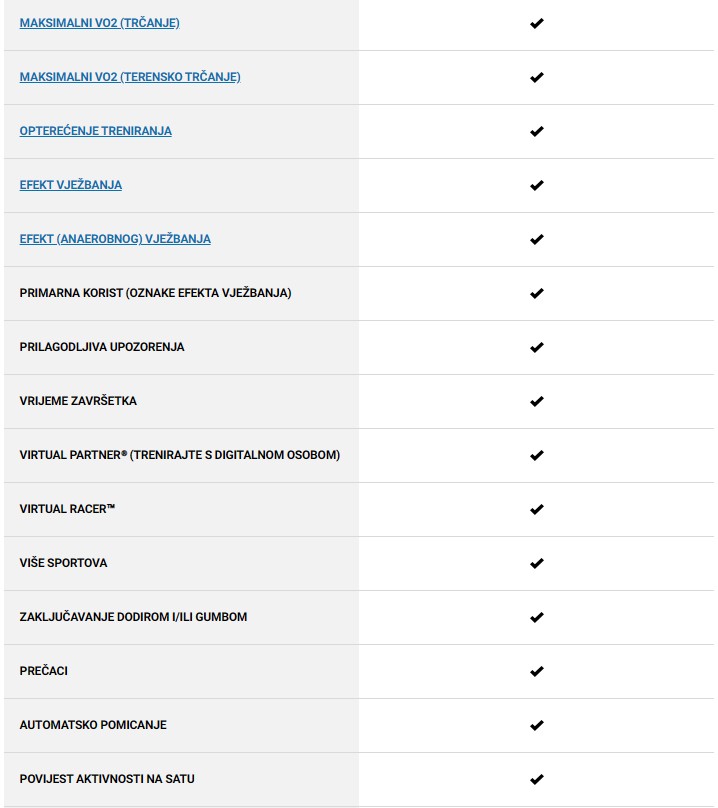Click checkmark in Vrijeme Završetka row
718x808 pixels.
(x=537, y=401)
